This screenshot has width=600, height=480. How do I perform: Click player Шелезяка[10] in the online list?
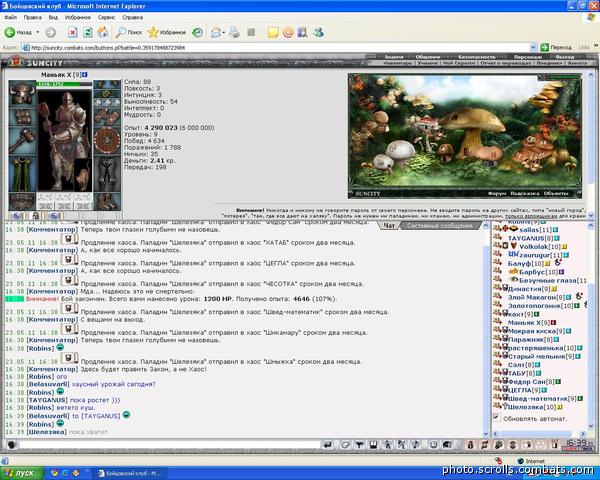coord(532,407)
